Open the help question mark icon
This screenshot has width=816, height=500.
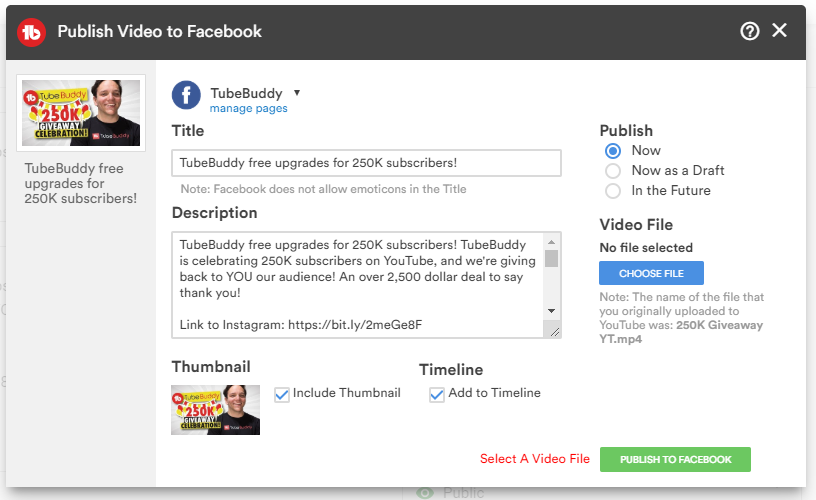[750, 31]
